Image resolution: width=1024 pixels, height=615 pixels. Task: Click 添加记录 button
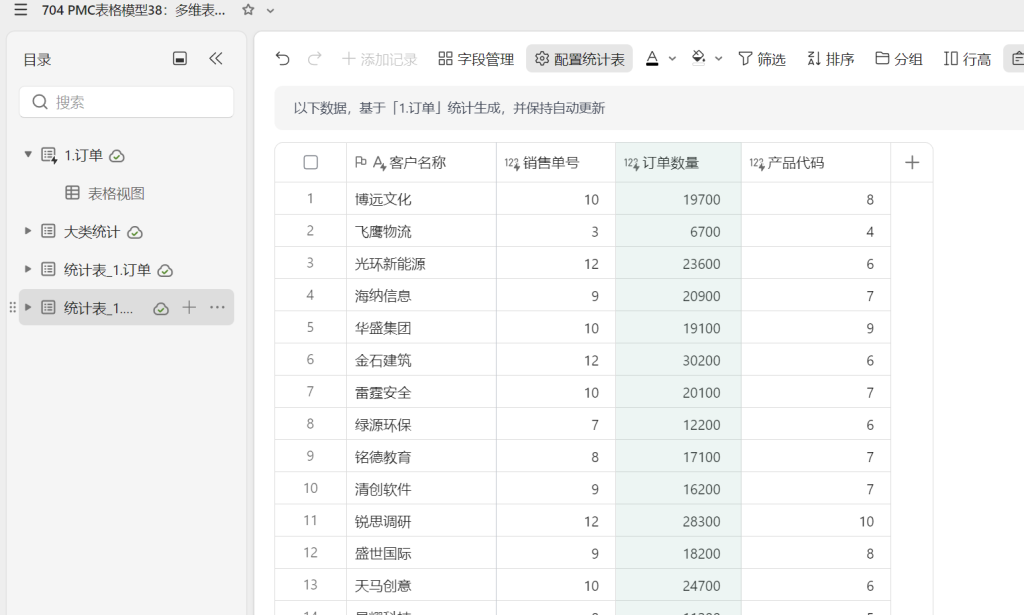[379, 59]
